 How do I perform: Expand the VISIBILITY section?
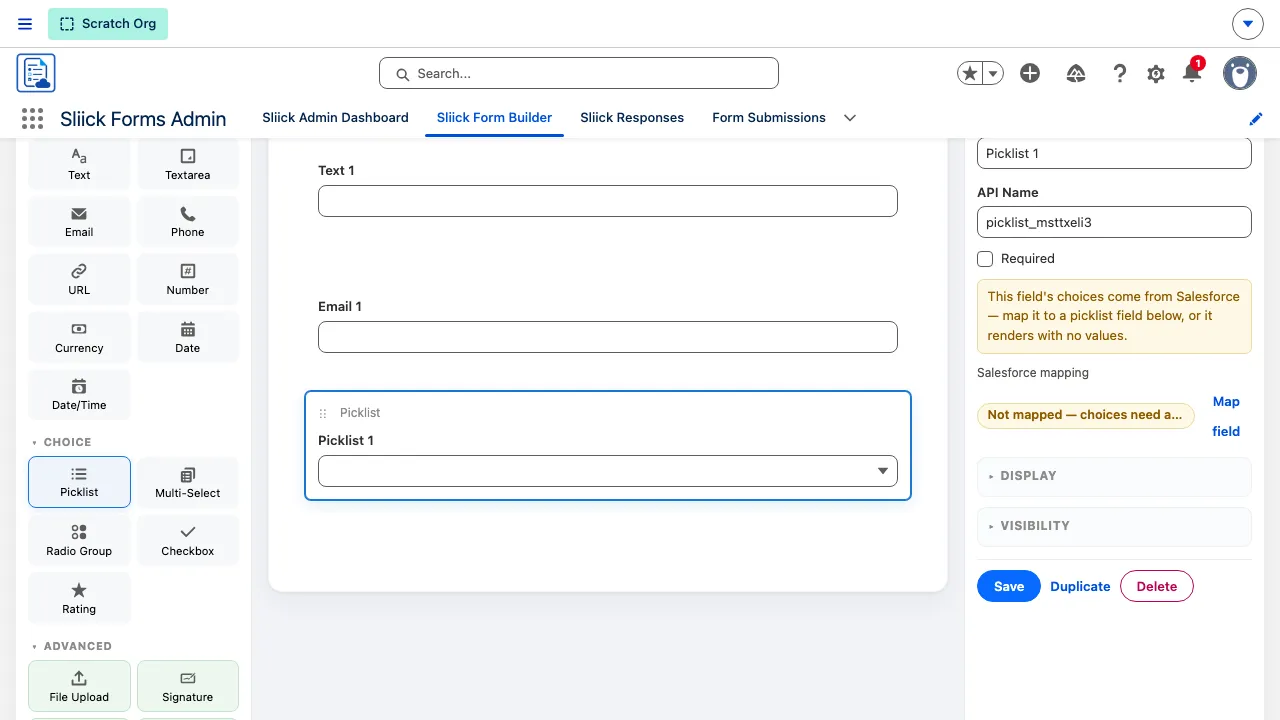1114,526
